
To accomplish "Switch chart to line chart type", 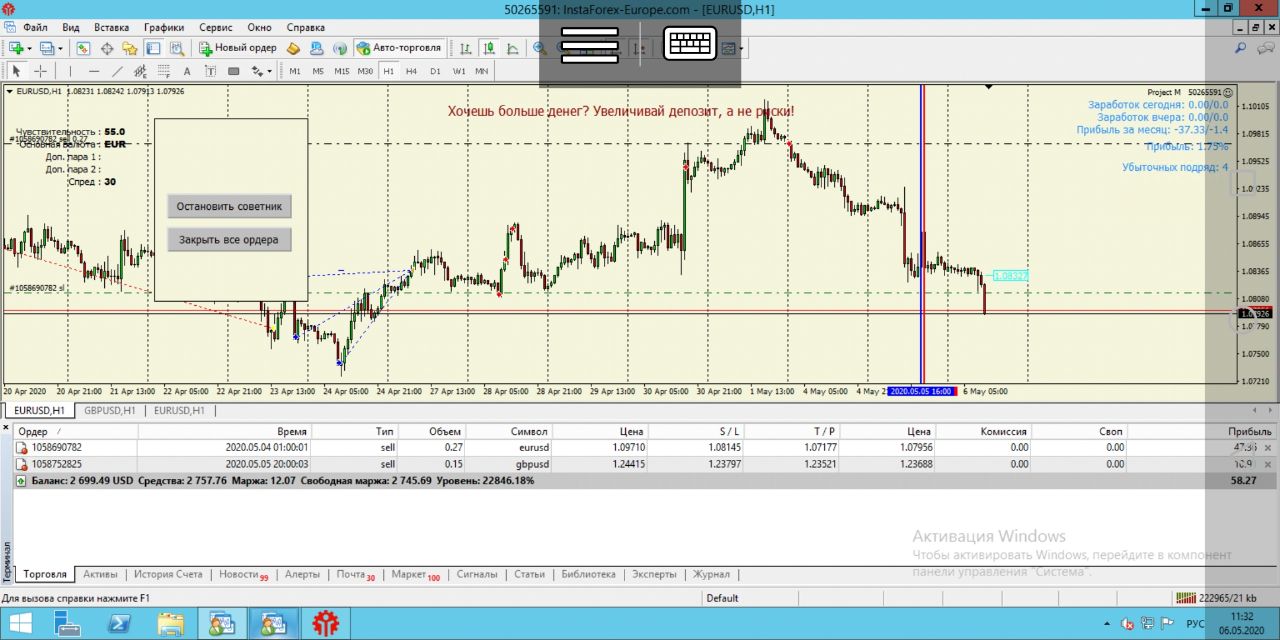I will 512,48.
